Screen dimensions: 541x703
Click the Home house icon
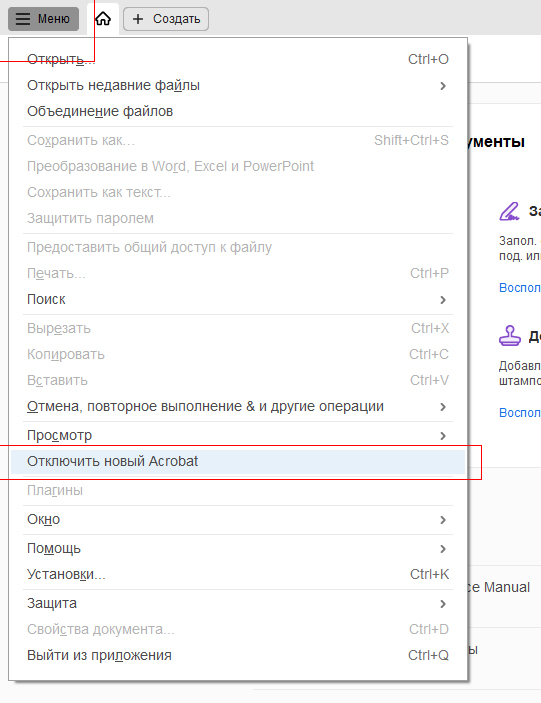(x=103, y=18)
